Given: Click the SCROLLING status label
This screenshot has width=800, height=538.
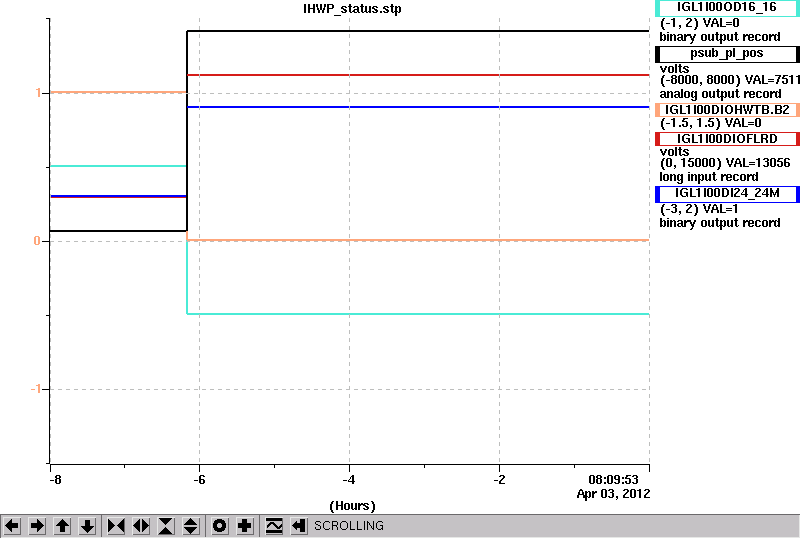Looking at the screenshot, I should [348, 526].
